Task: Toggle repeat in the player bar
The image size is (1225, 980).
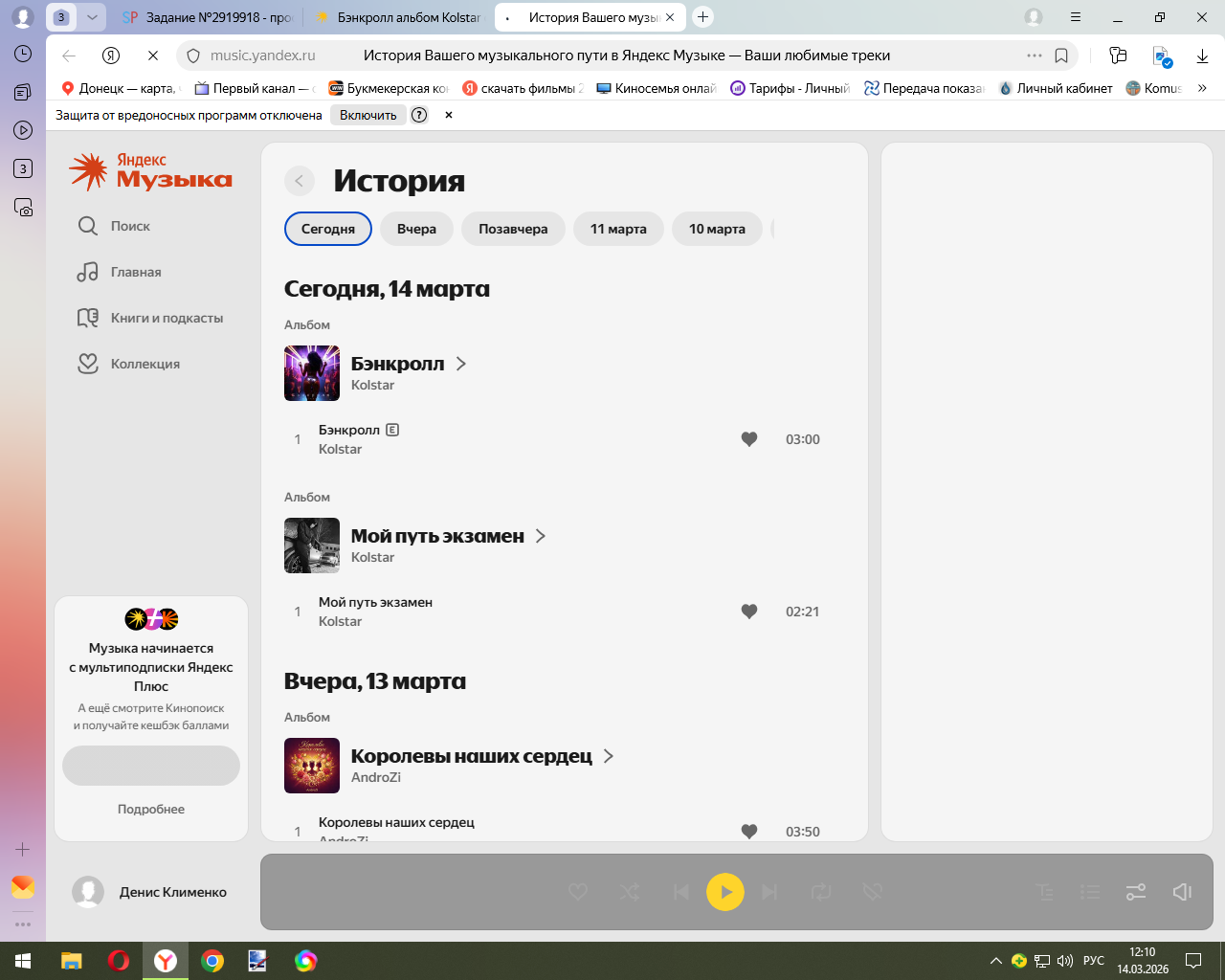Action: [x=821, y=892]
